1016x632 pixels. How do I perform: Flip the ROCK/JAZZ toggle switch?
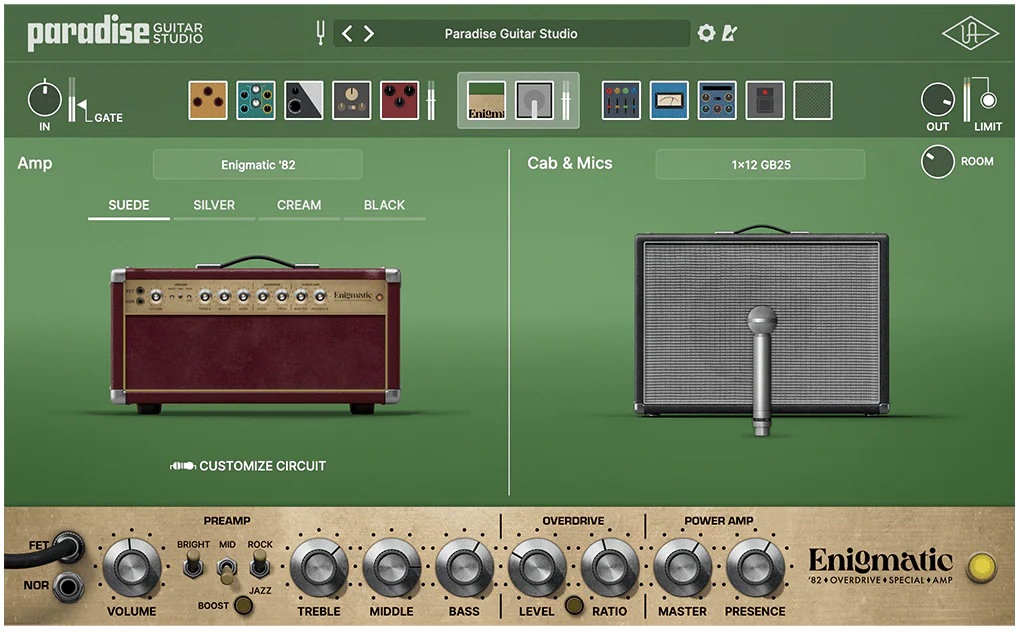coord(259,564)
